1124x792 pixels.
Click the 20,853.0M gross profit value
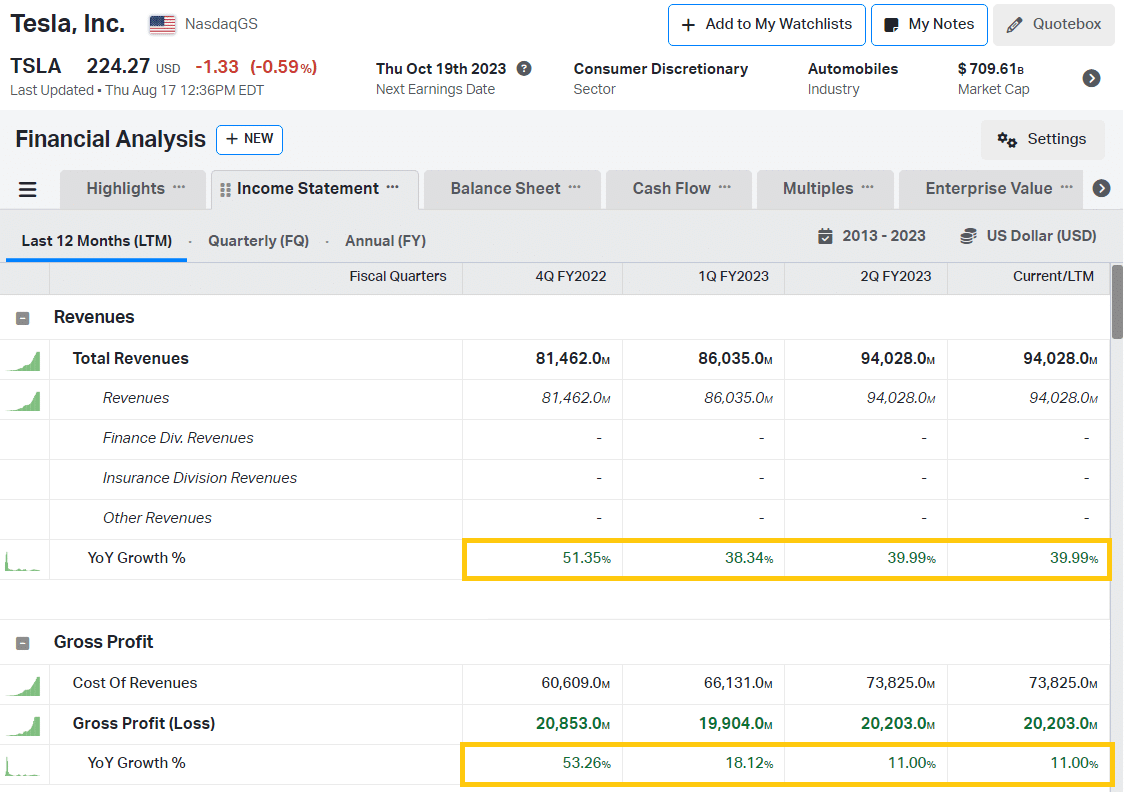coord(573,724)
